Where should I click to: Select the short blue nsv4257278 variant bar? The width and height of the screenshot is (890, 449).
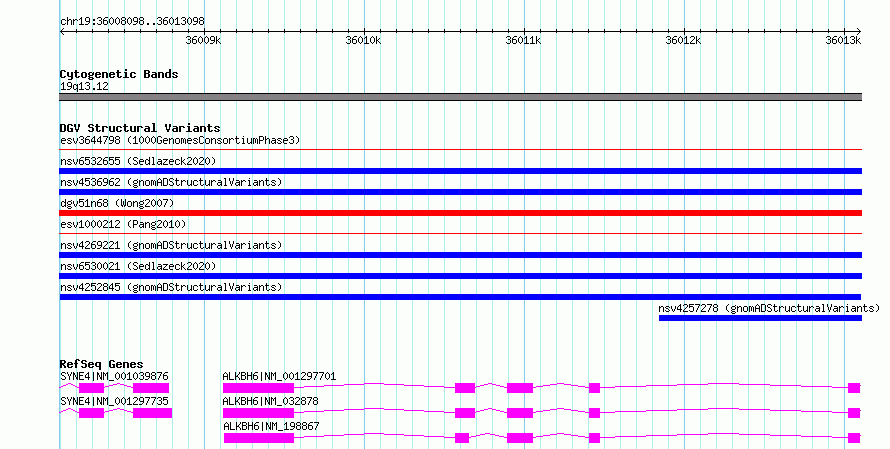tap(760, 318)
